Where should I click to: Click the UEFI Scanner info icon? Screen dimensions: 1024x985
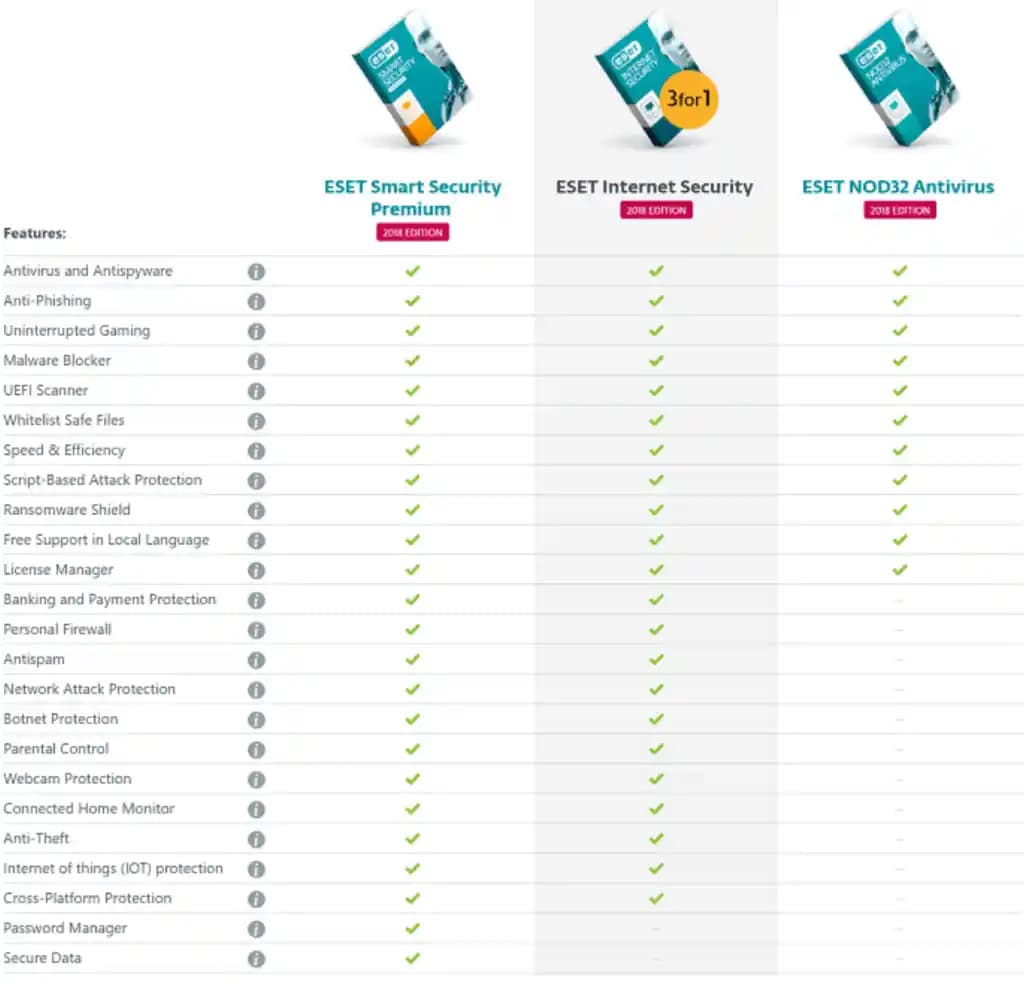256,391
